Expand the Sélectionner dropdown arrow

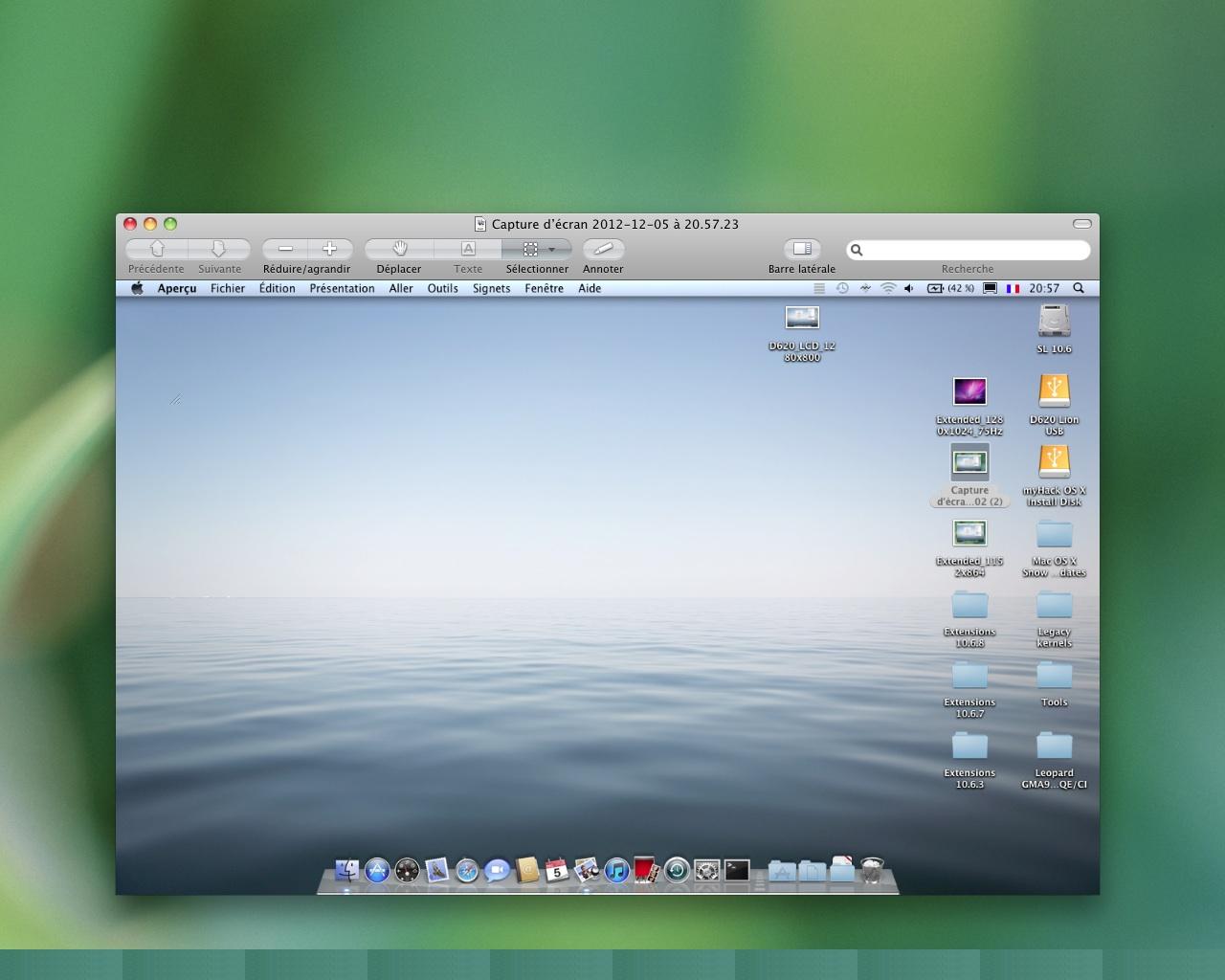[x=552, y=250]
